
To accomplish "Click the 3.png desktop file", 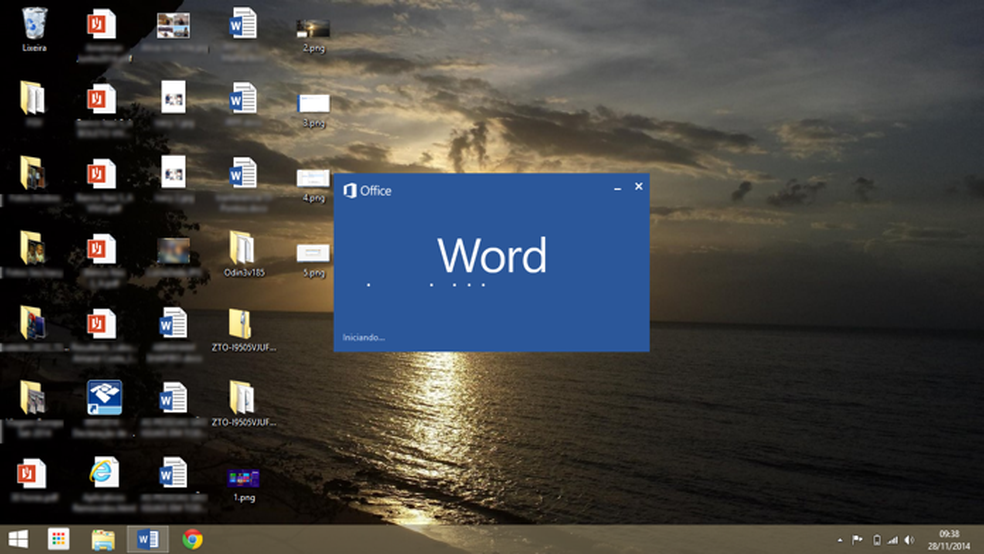I will (313, 103).
